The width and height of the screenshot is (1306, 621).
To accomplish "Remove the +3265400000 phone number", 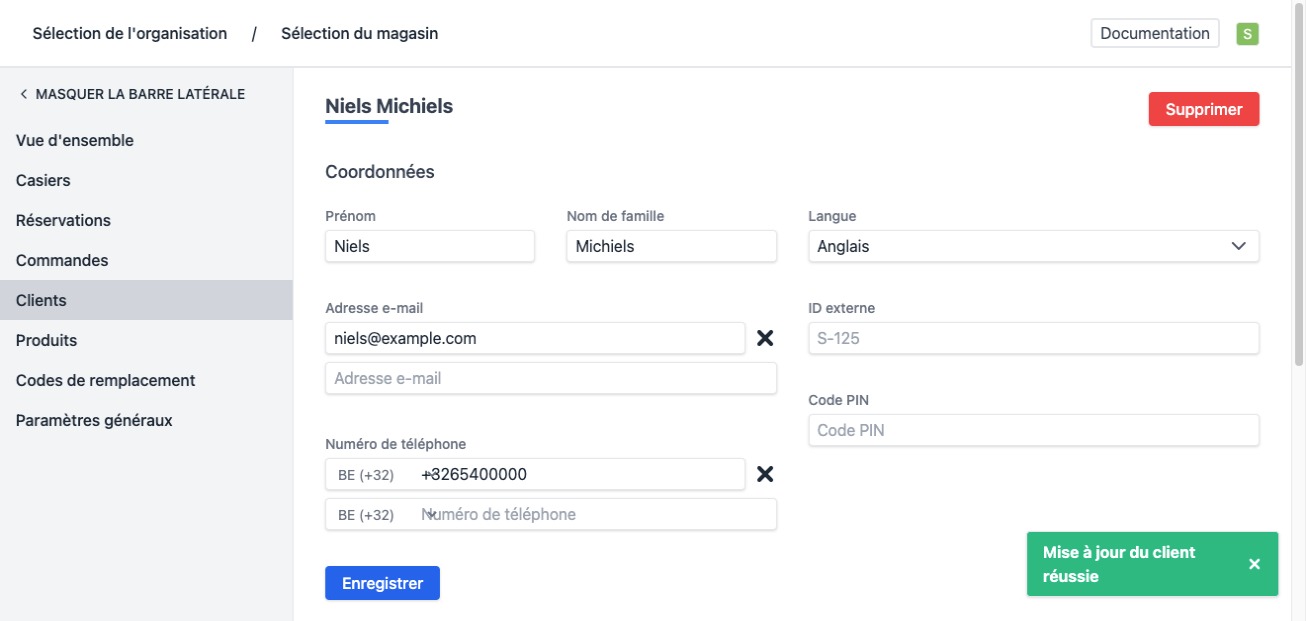I will pyautogui.click(x=765, y=475).
